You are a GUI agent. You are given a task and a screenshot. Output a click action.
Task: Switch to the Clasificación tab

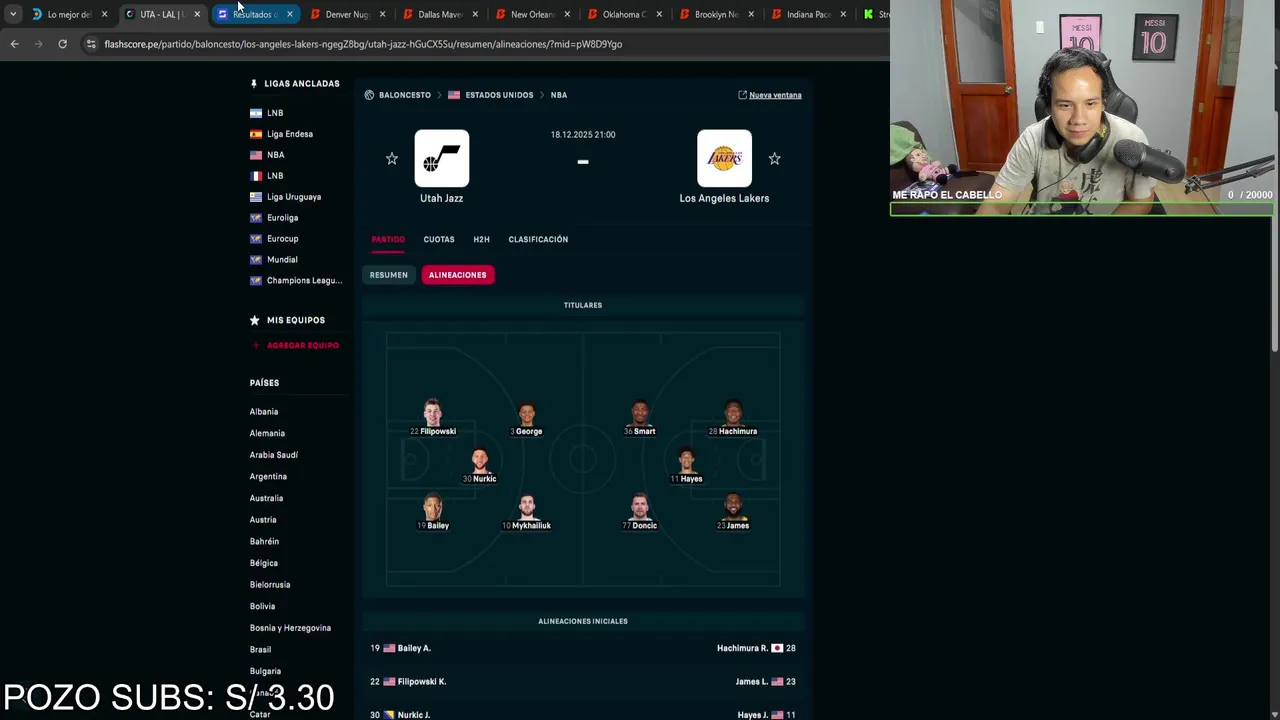(x=538, y=239)
